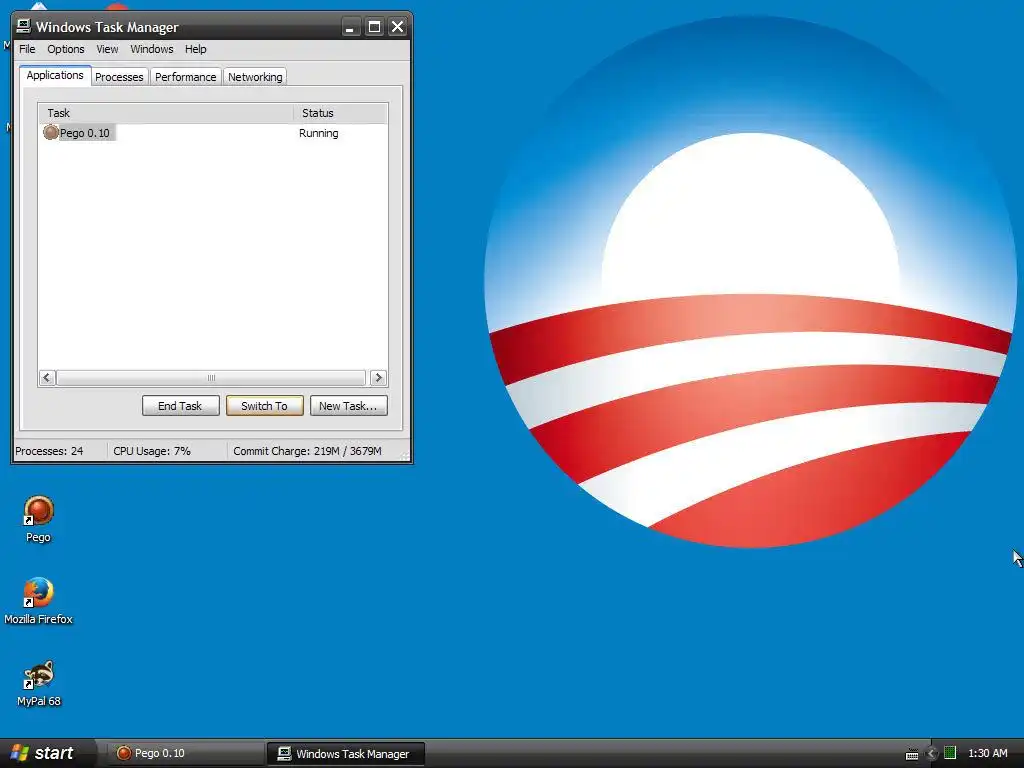Screen dimensions: 1024x768
Task: Open the View menu
Action: [108, 49]
